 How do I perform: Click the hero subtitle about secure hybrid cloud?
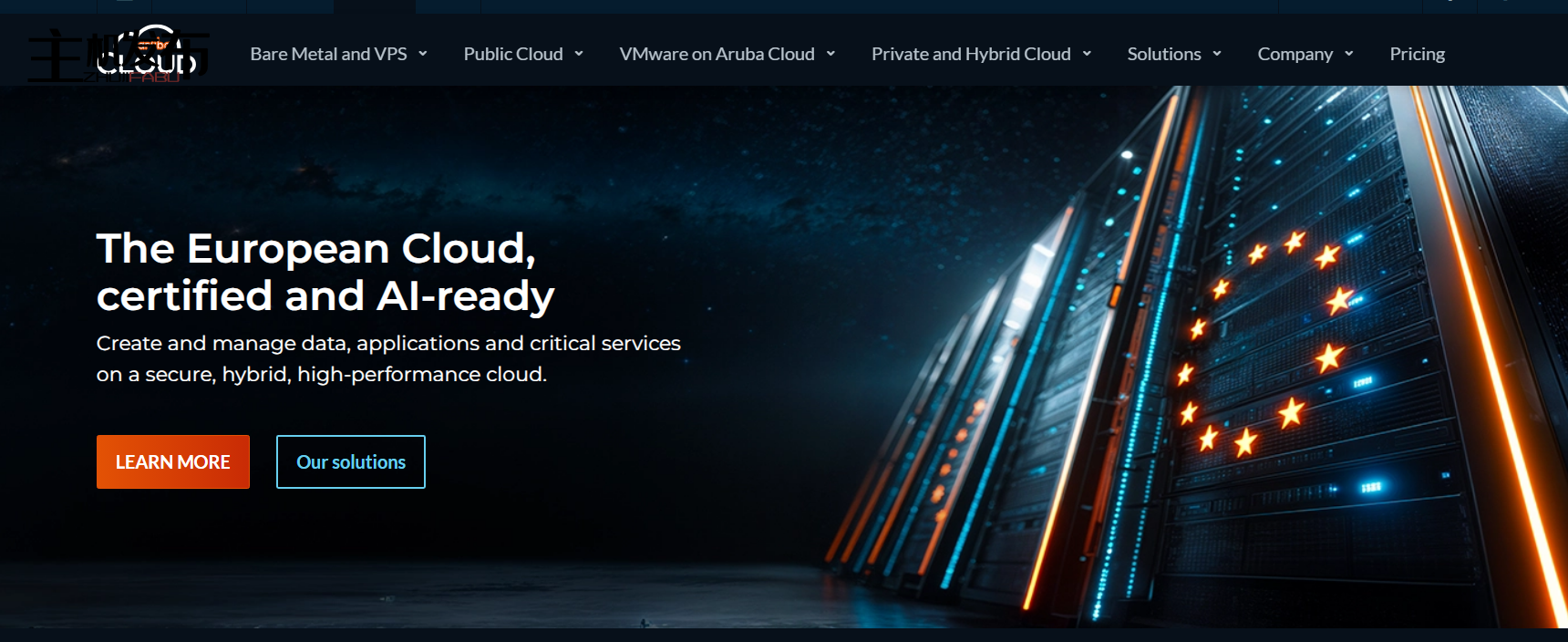pos(388,358)
